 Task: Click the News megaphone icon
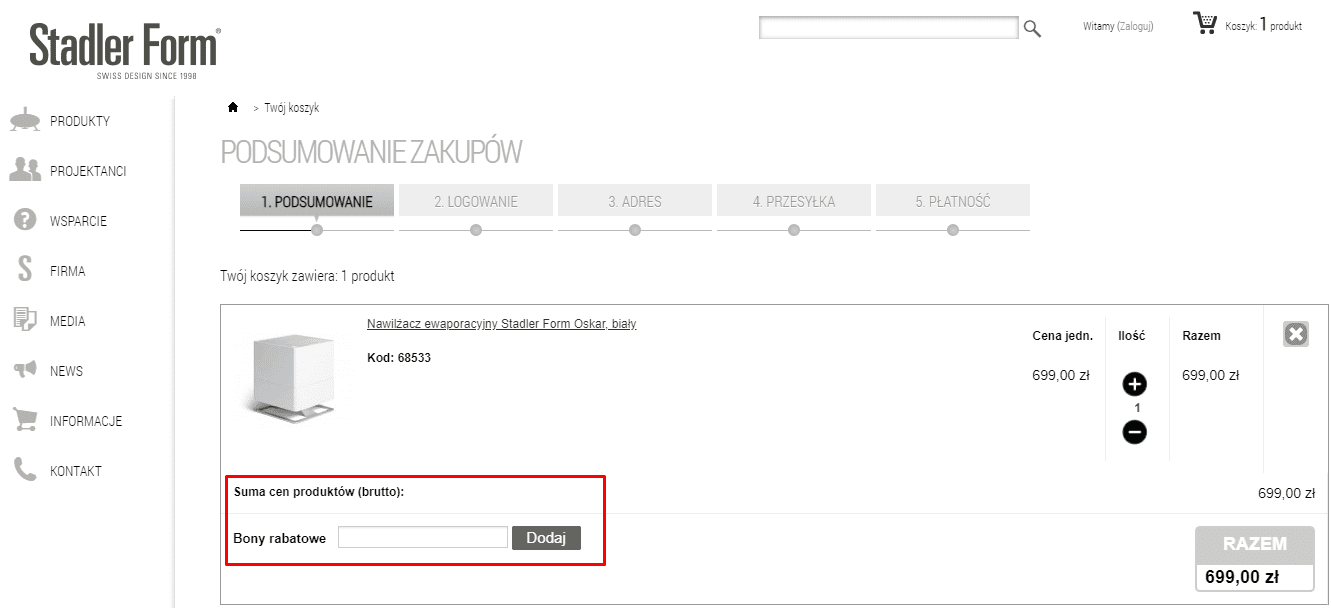(x=25, y=371)
